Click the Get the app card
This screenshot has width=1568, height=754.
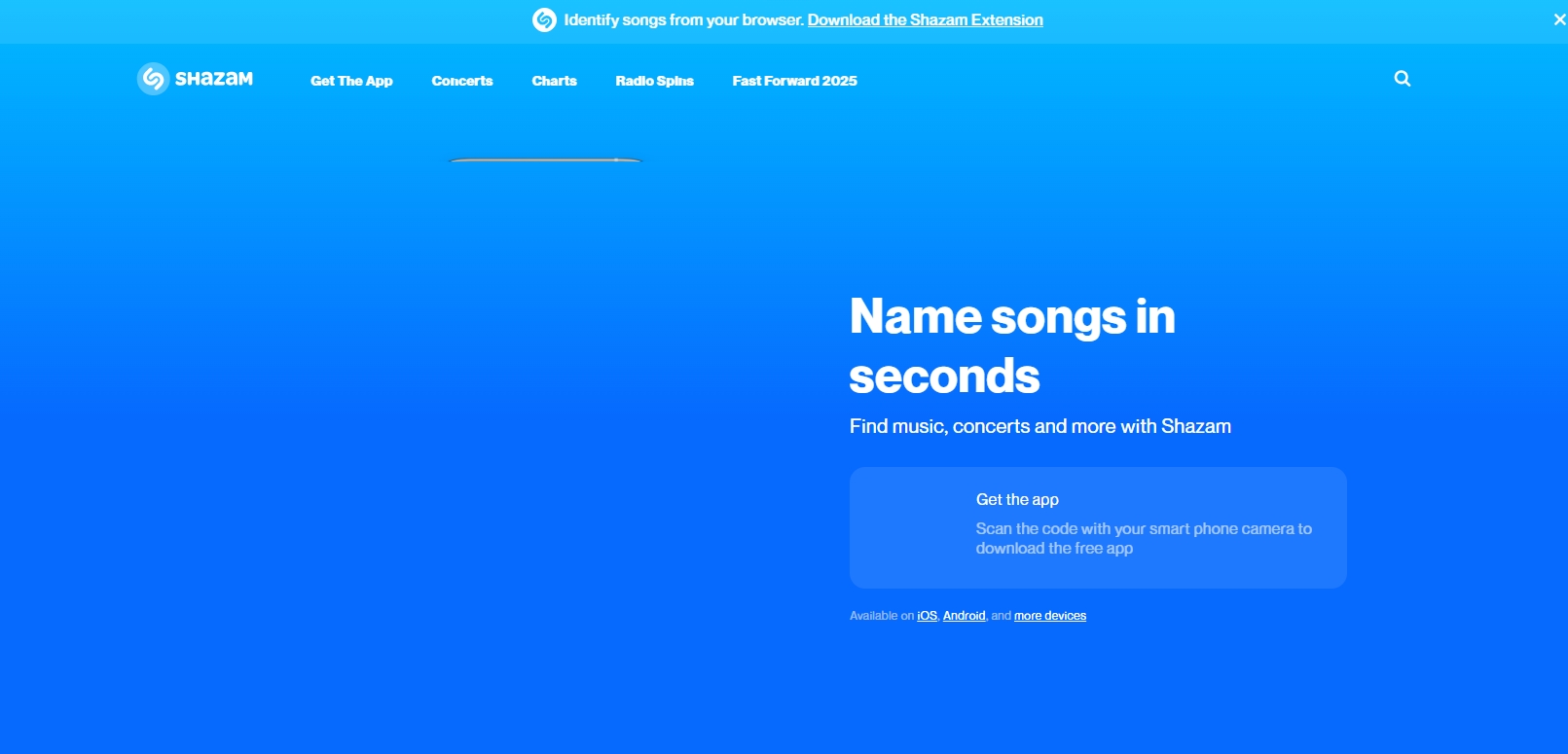coord(1098,527)
